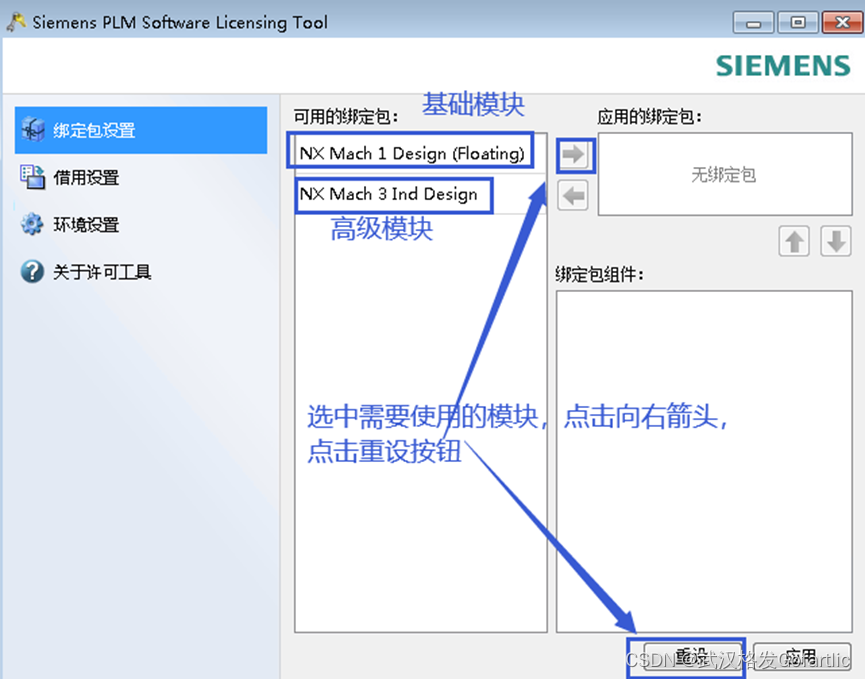
Task: Click the add-bundle right arrow button
Action: 574,155
